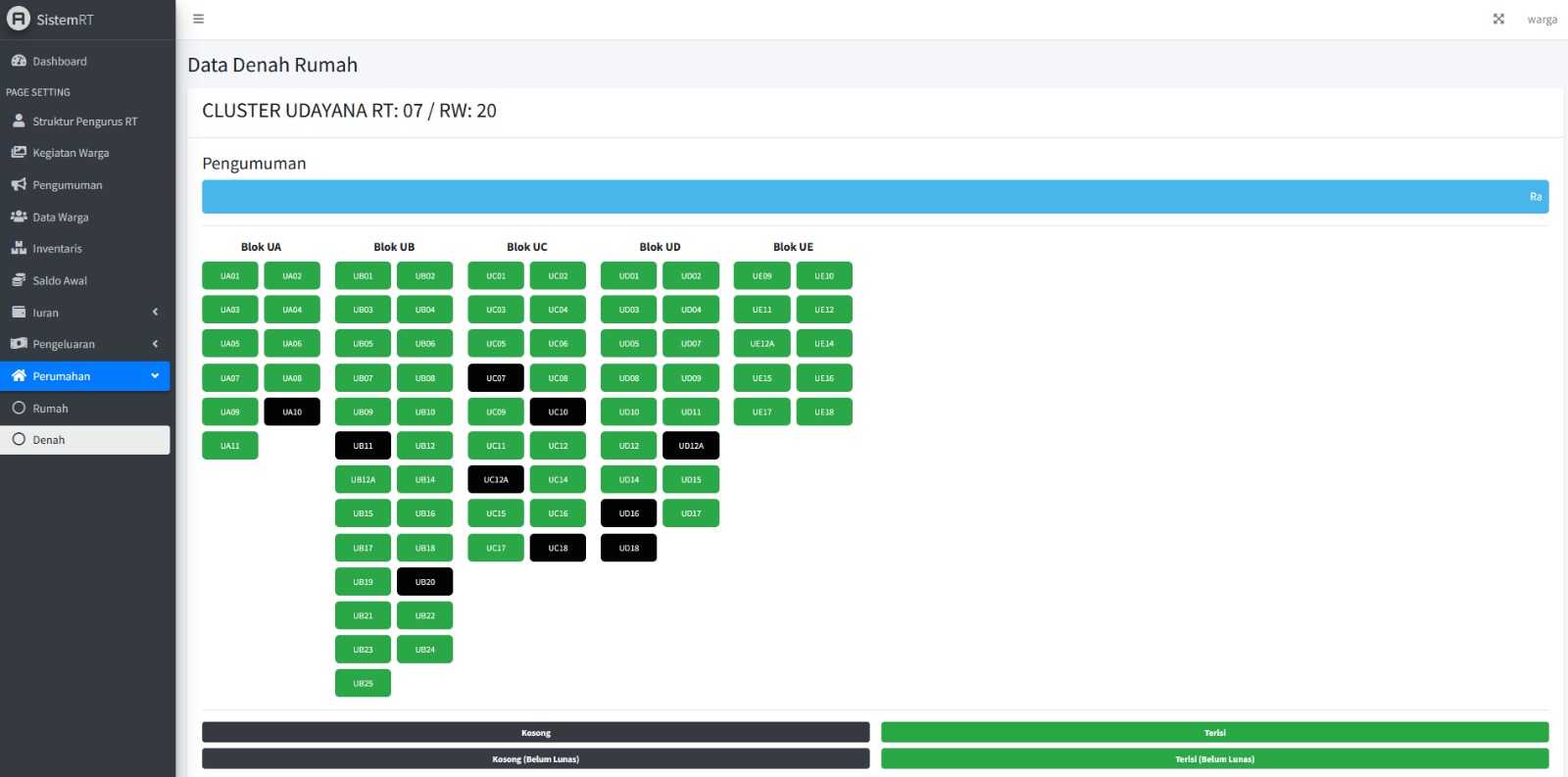Click the Struktur Pengurus RT person icon
Image resolution: width=1568 pixels, height=777 pixels.
19,121
